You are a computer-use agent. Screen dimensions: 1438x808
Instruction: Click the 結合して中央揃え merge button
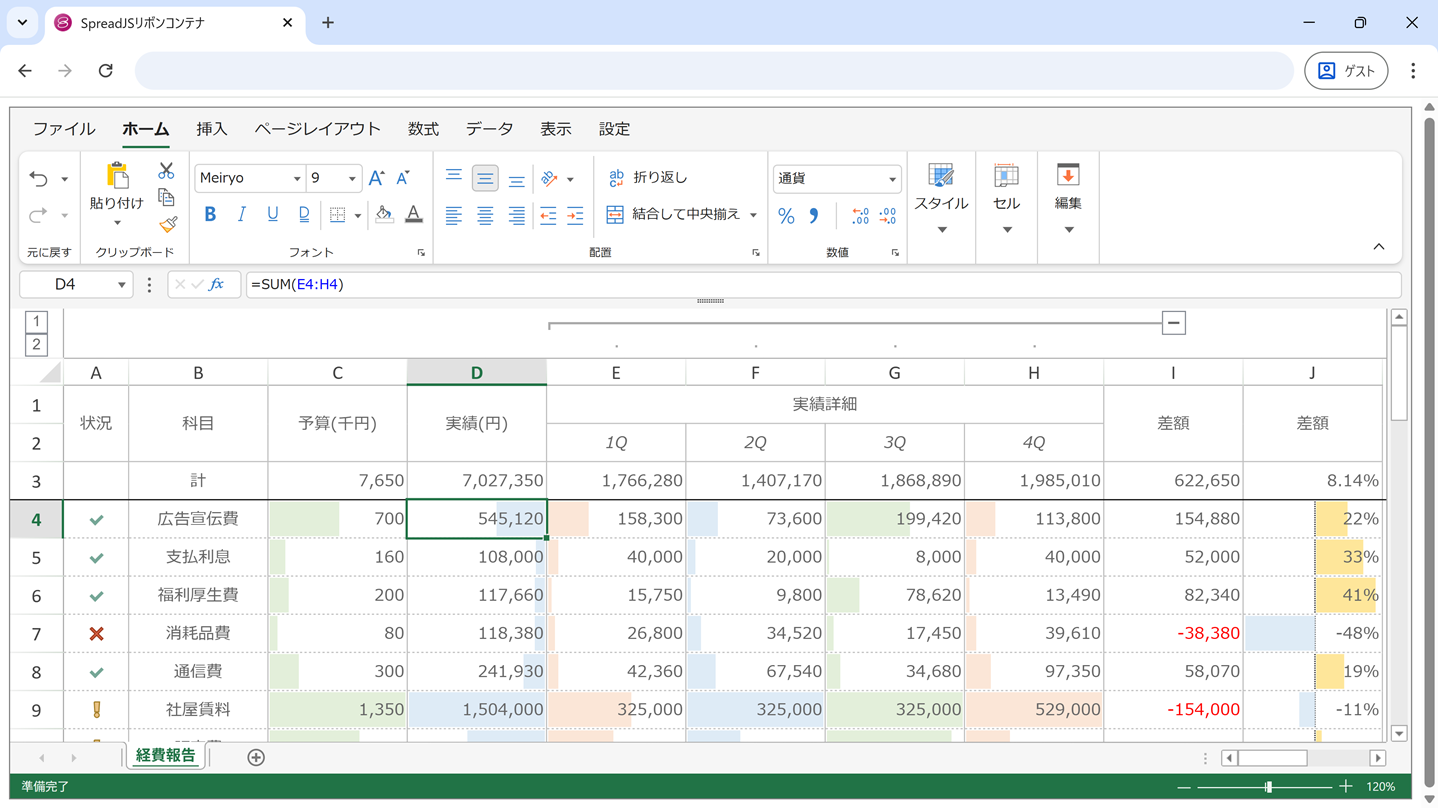(x=673, y=214)
